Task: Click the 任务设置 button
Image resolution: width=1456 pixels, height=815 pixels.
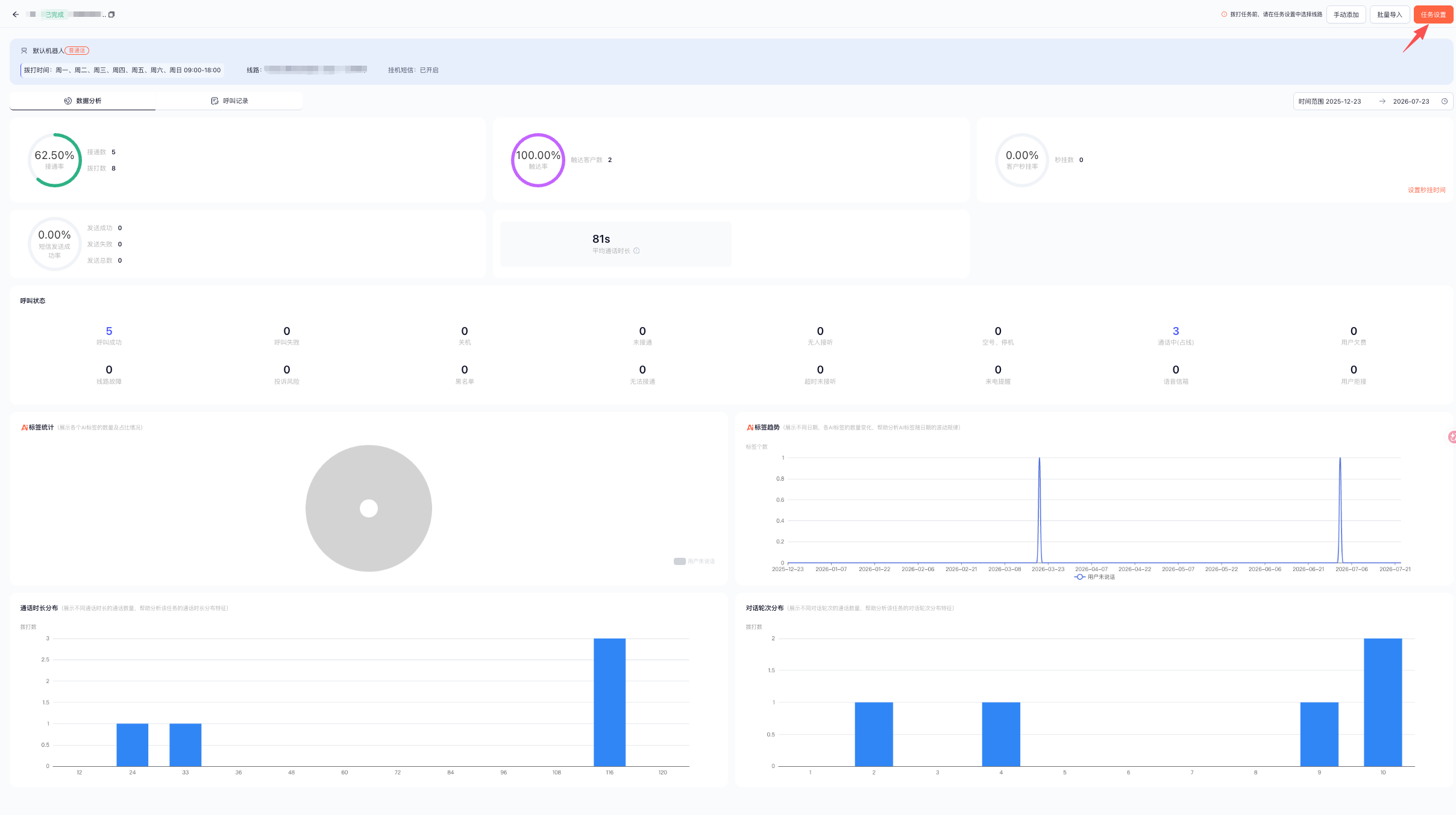Action: tap(1433, 14)
